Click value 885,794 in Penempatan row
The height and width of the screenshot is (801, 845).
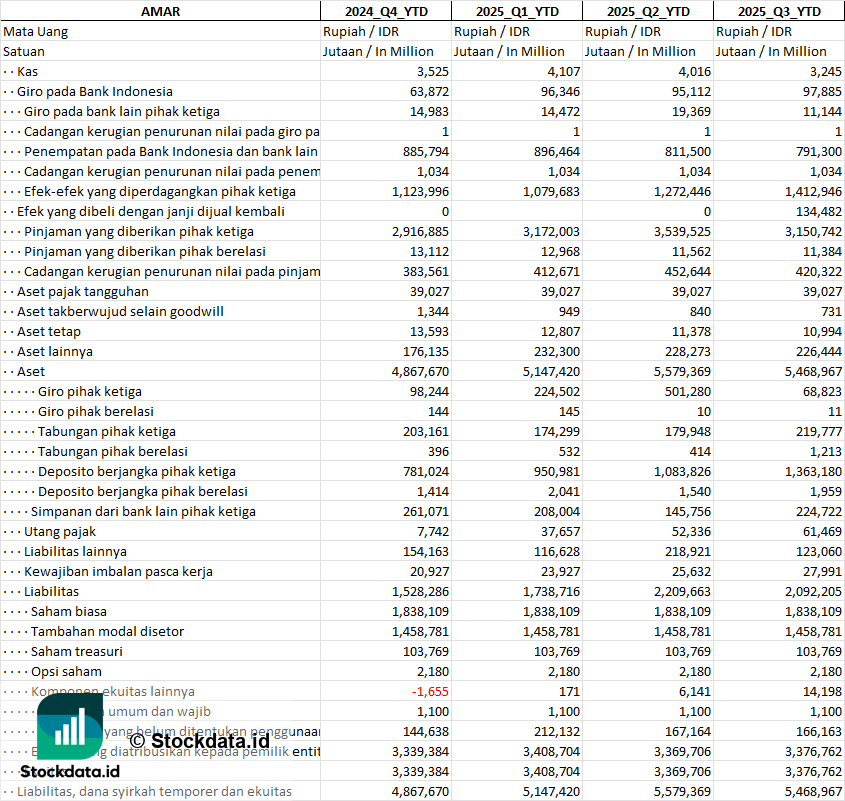[426, 151]
